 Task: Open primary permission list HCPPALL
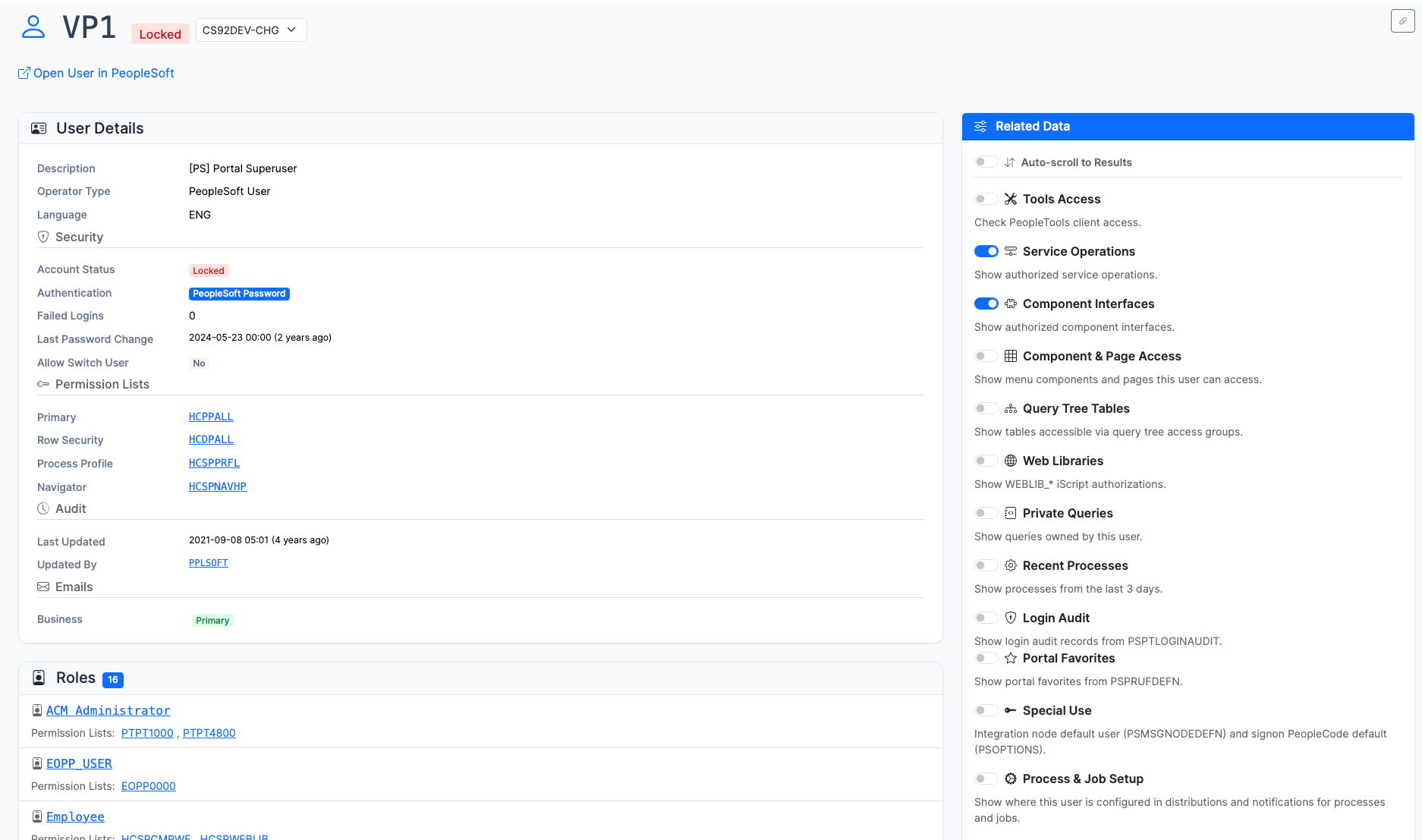pyautogui.click(x=211, y=417)
